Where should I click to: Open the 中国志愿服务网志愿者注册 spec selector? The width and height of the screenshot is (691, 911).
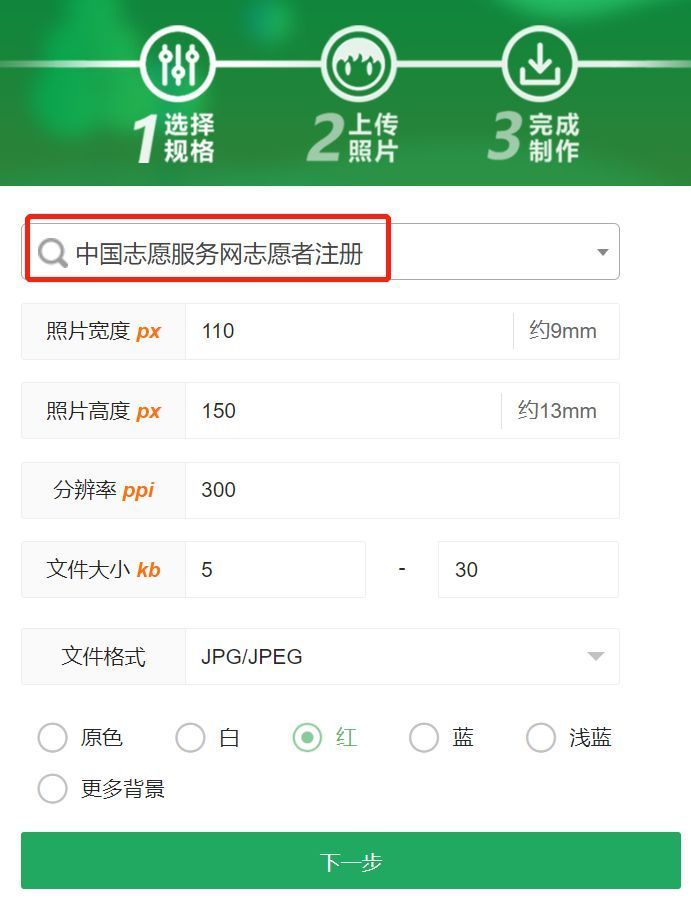(320, 252)
